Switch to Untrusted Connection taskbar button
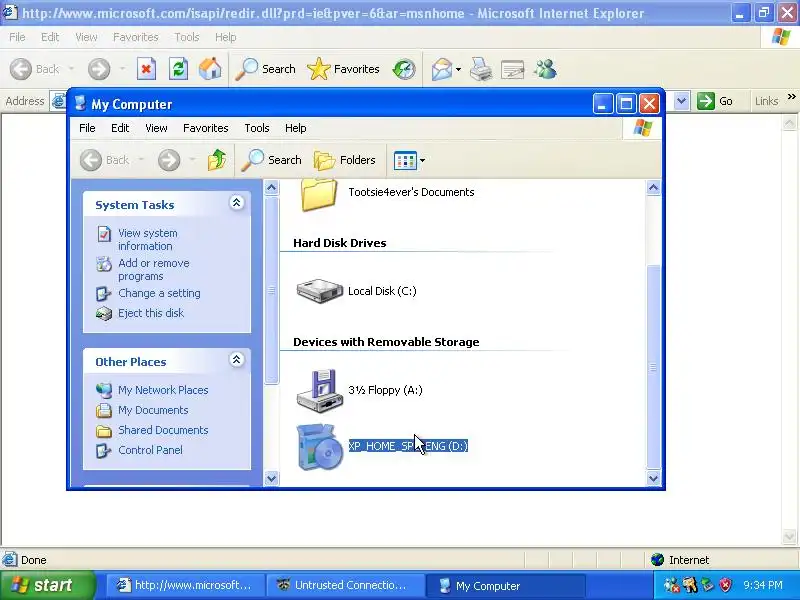800x600 pixels. 345,585
